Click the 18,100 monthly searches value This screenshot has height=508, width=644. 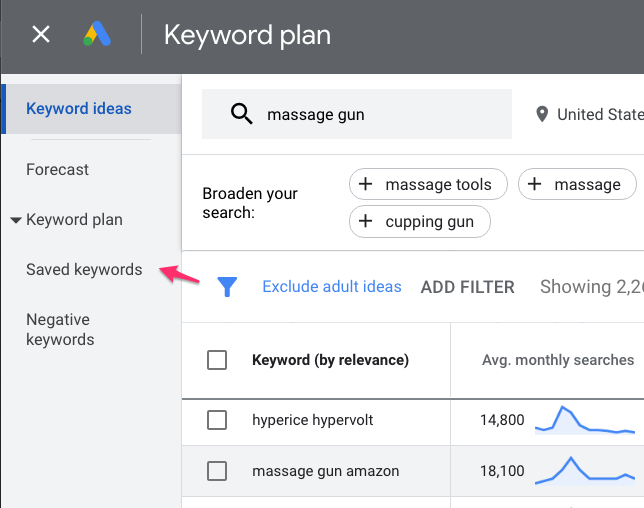pos(502,471)
